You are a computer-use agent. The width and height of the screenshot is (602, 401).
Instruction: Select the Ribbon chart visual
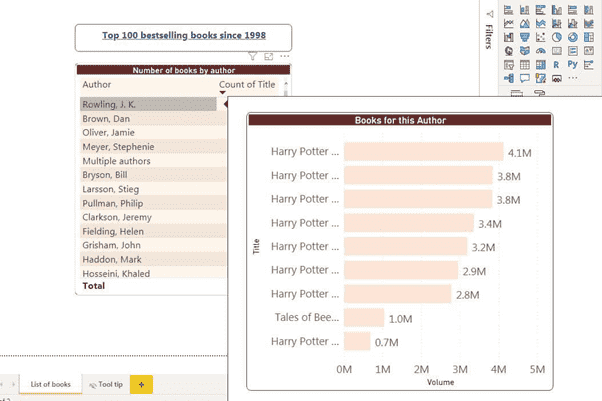pyautogui.click(x=589, y=23)
